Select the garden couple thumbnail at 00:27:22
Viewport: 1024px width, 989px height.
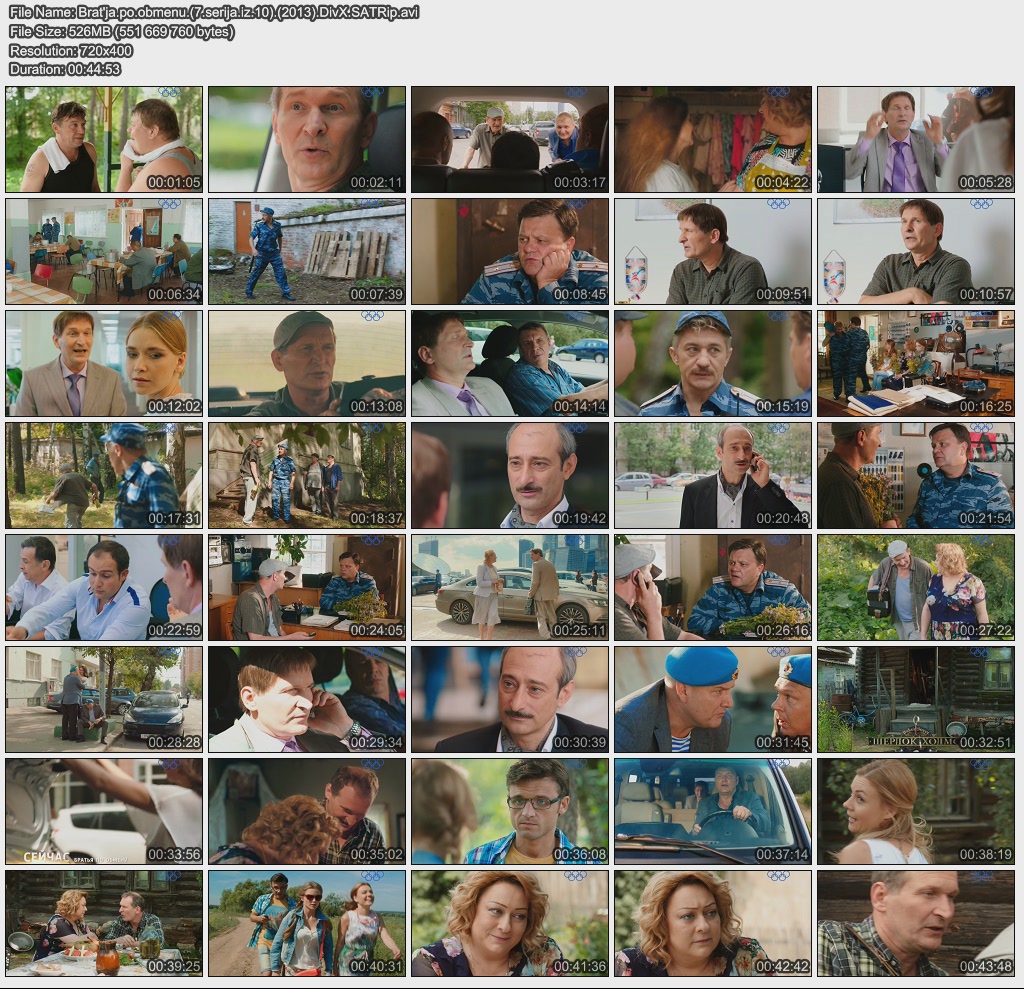[916, 587]
